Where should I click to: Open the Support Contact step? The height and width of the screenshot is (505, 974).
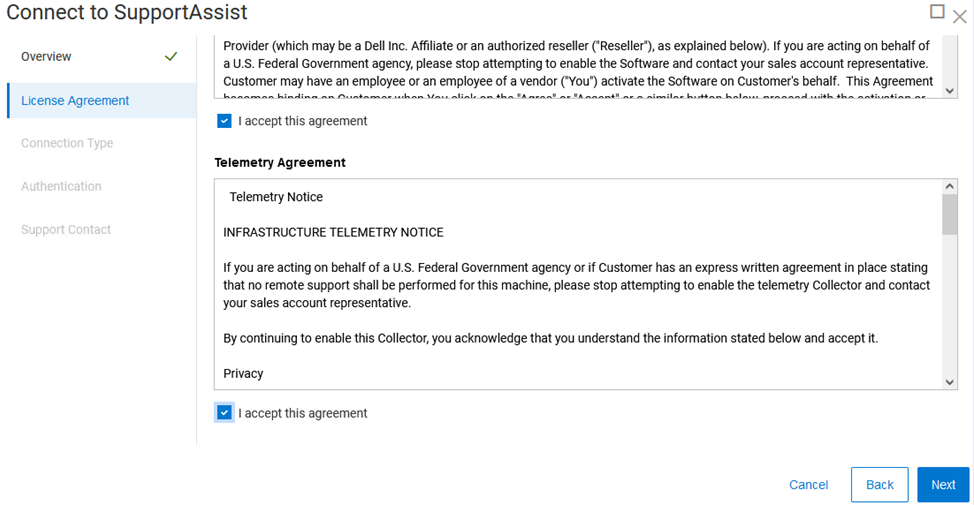(x=66, y=230)
